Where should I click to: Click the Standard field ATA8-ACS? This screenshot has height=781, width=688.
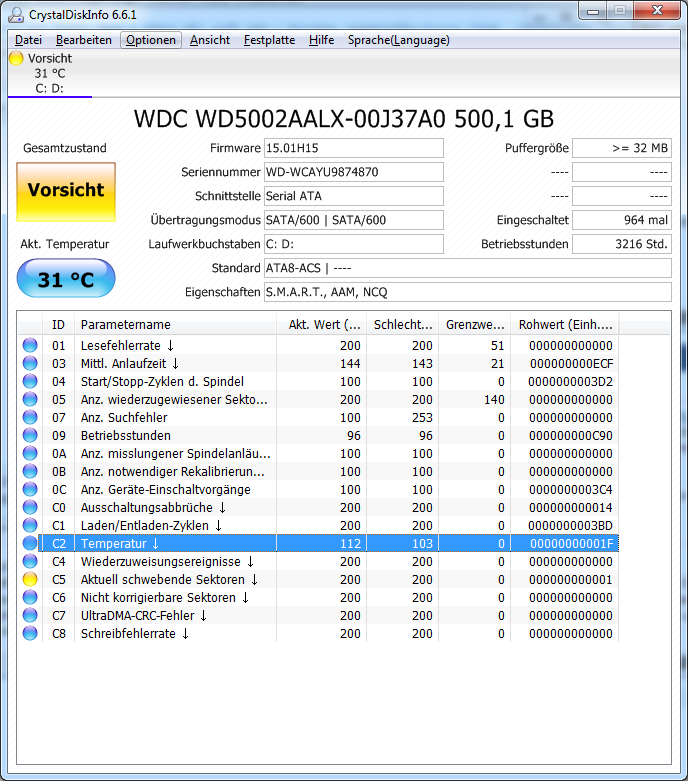click(468, 268)
